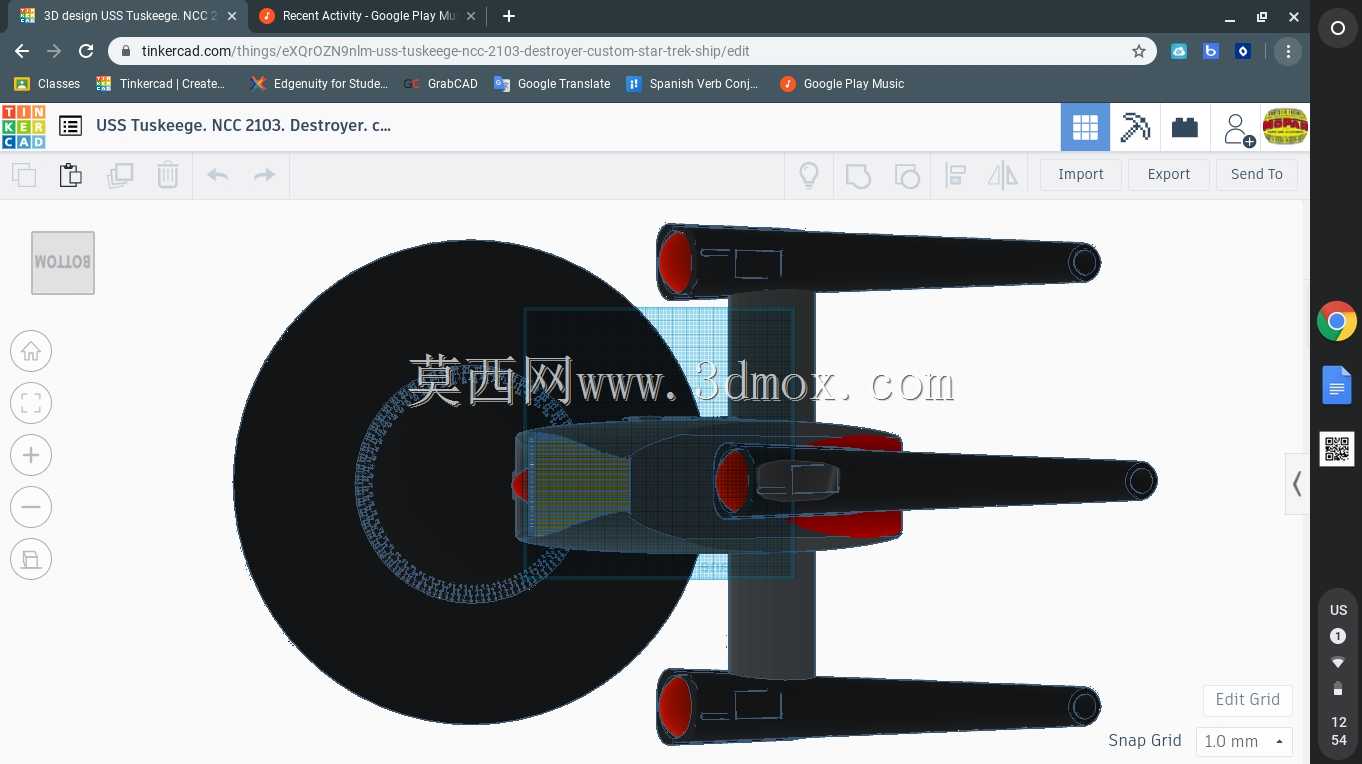Click invite collaborator person icon
The image size is (1362, 764).
[1238, 128]
